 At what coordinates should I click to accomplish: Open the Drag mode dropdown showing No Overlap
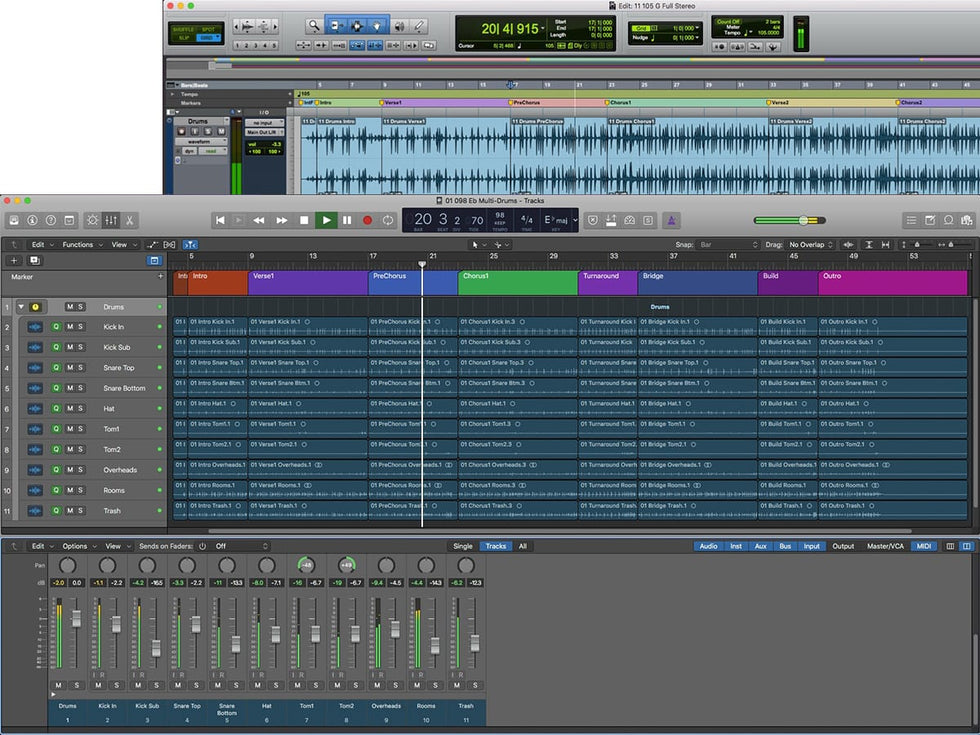810,244
